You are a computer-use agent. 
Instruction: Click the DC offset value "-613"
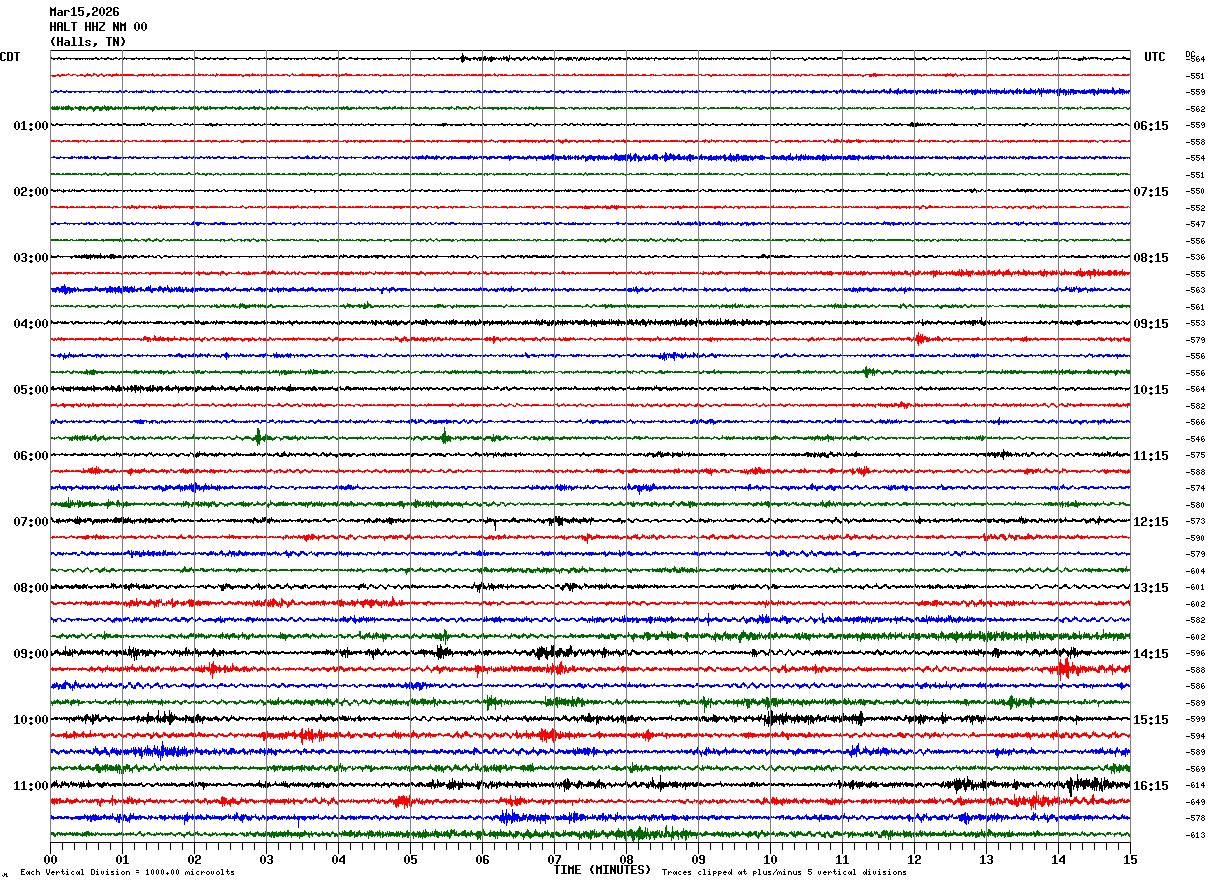point(1195,835)
